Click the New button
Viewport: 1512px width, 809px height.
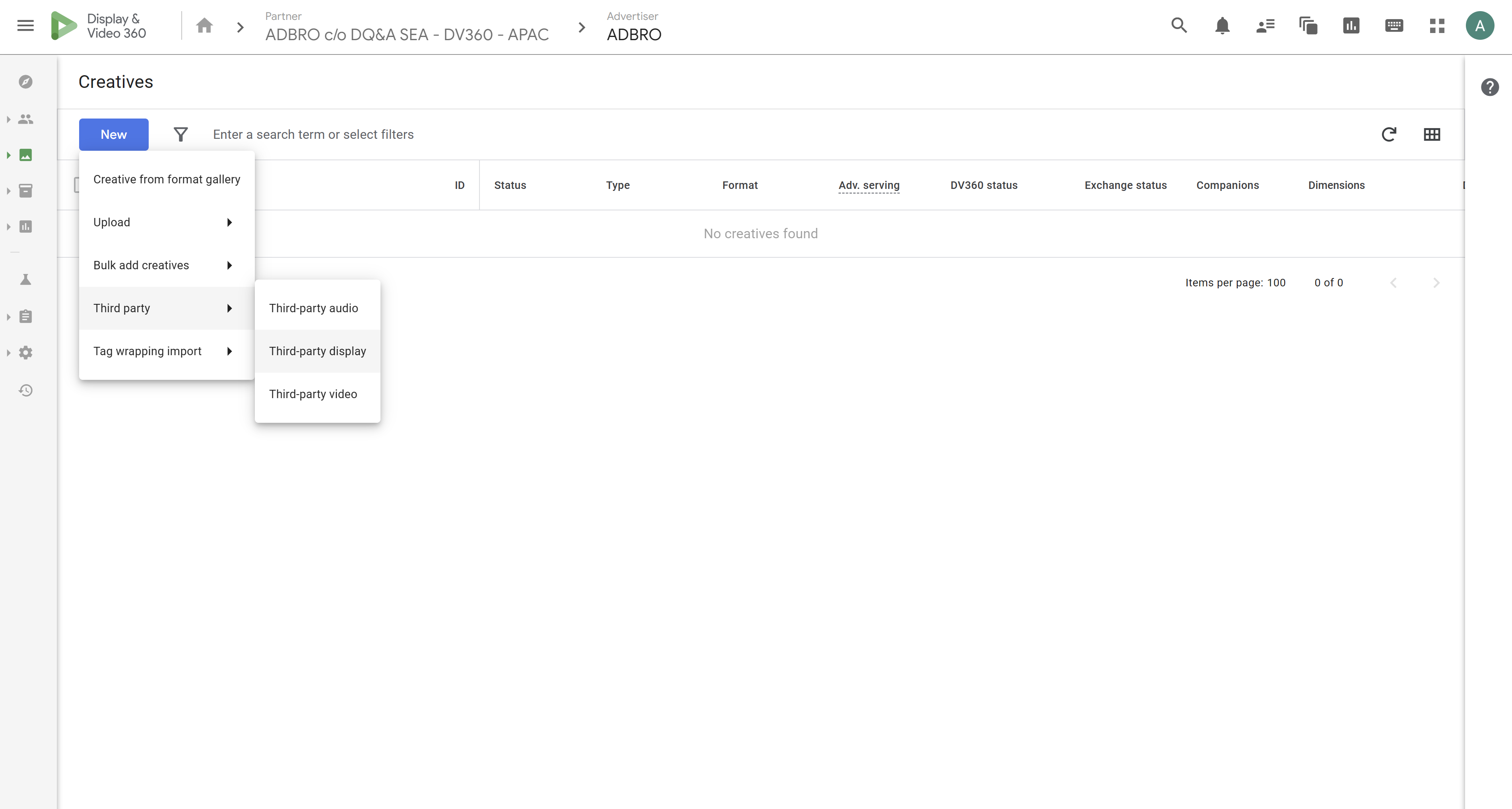113,134
